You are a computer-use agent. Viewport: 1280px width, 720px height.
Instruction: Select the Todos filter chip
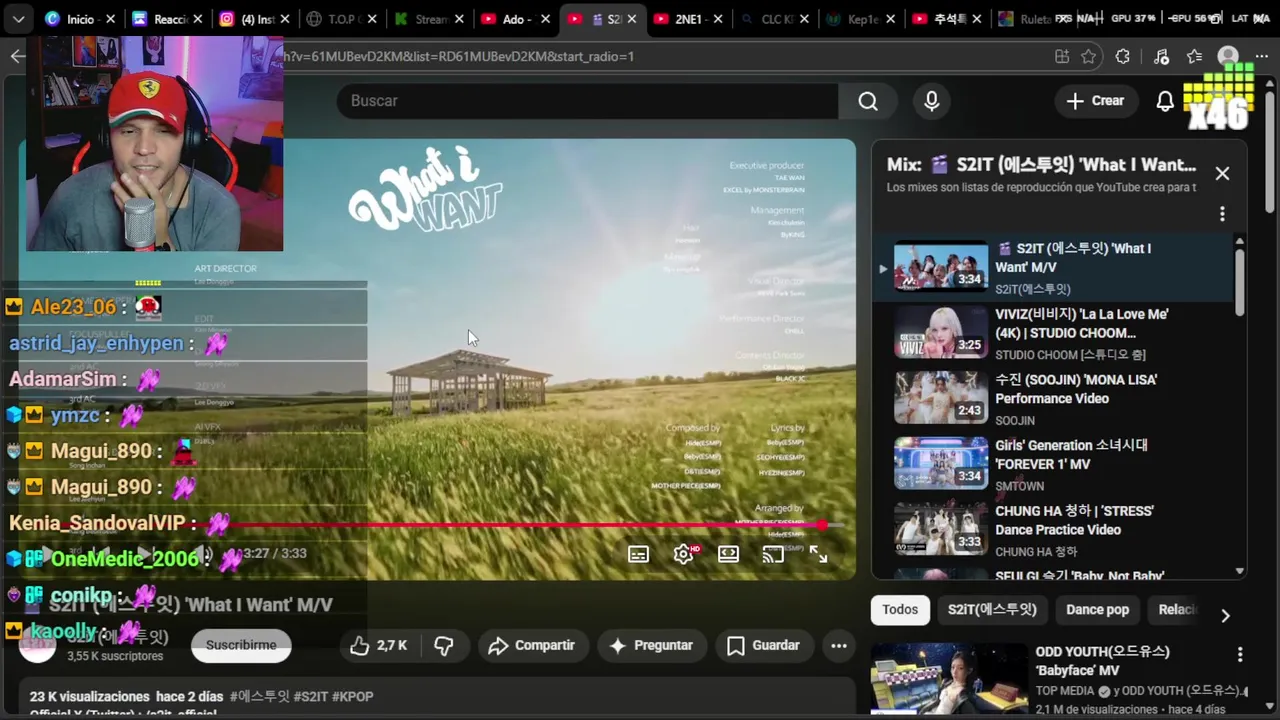pos(900,610)
